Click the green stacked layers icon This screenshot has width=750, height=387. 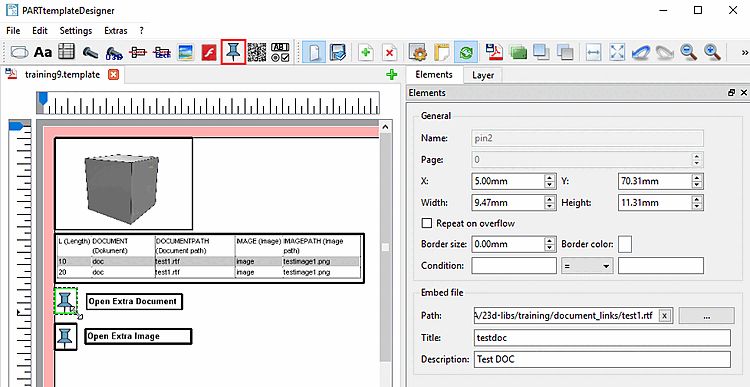[x=518, y=52]
